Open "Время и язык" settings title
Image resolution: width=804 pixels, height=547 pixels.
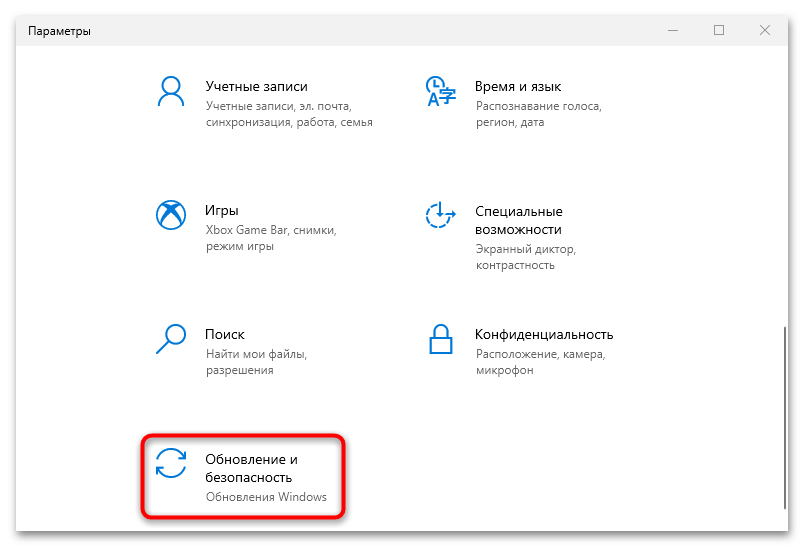518,86
